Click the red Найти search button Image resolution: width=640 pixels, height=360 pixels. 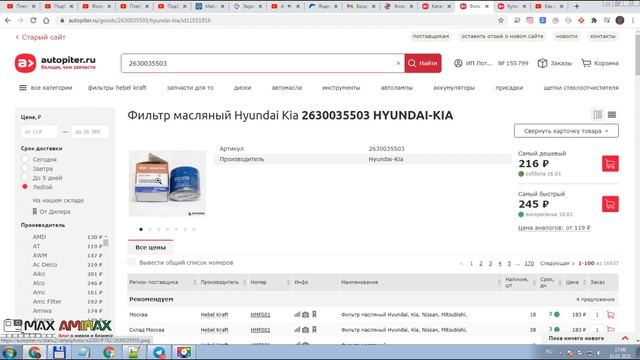423,63
